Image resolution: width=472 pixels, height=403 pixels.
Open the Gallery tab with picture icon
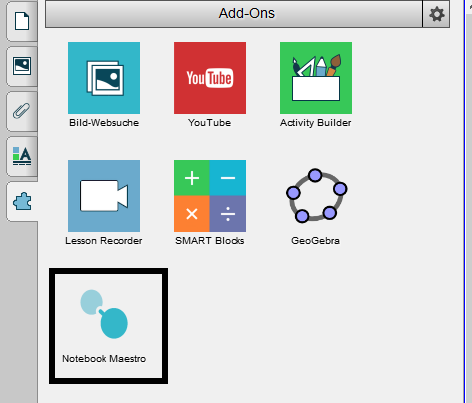click(x=22, y=66)
